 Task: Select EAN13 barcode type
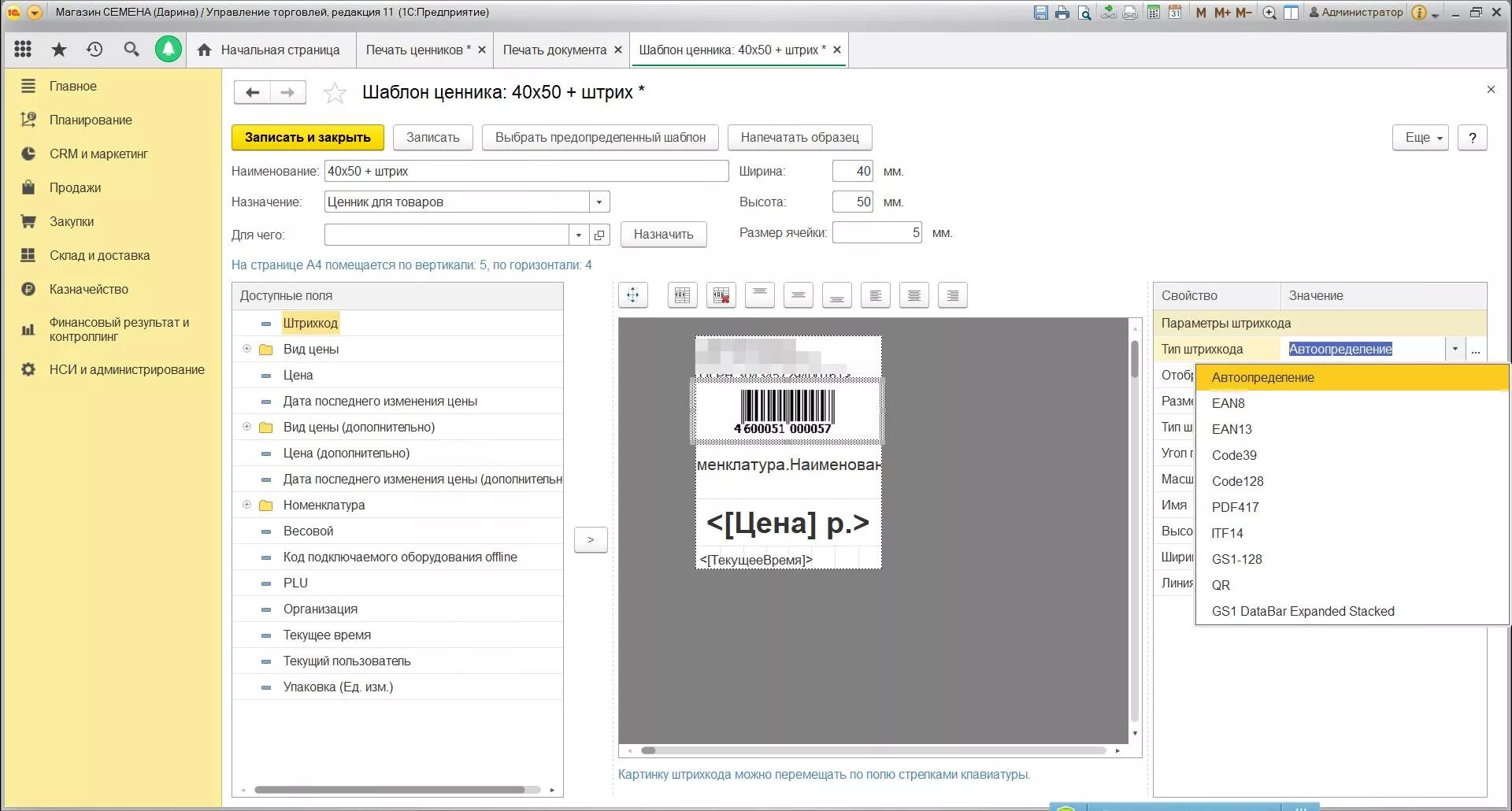pos(1352,429)
